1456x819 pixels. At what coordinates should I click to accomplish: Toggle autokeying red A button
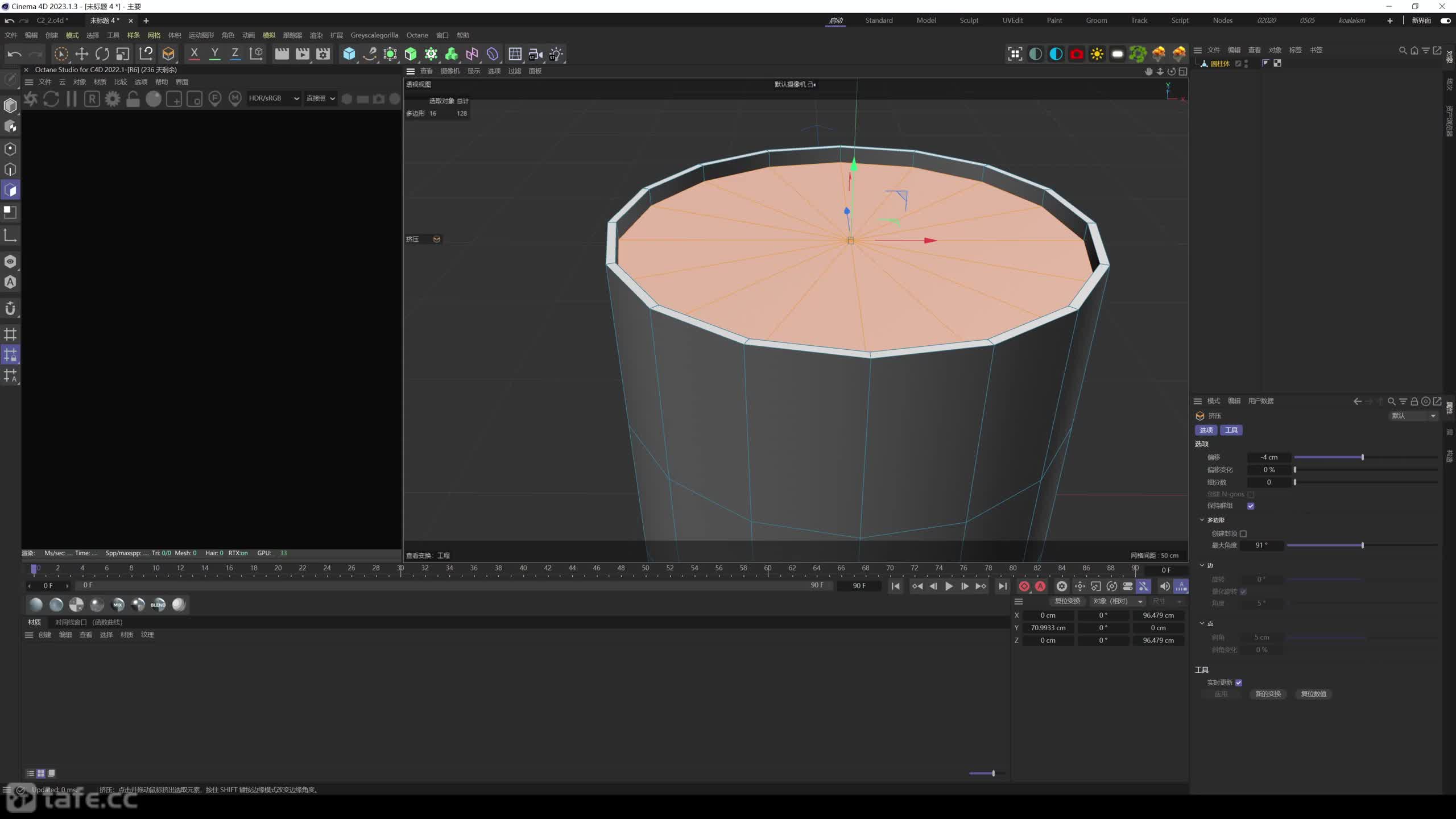(1040, 586)
